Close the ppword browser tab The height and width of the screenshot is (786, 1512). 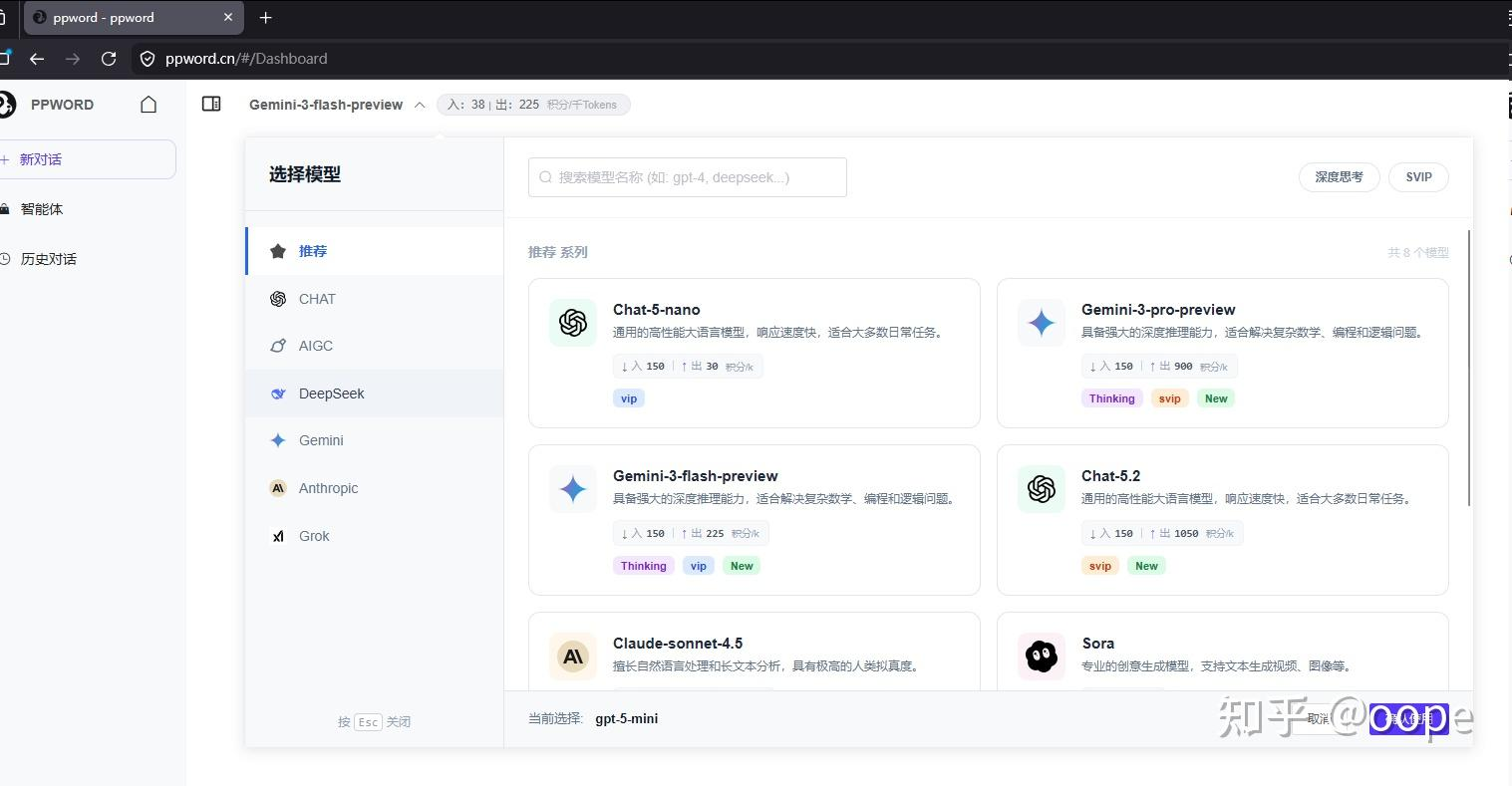point(228,18)
